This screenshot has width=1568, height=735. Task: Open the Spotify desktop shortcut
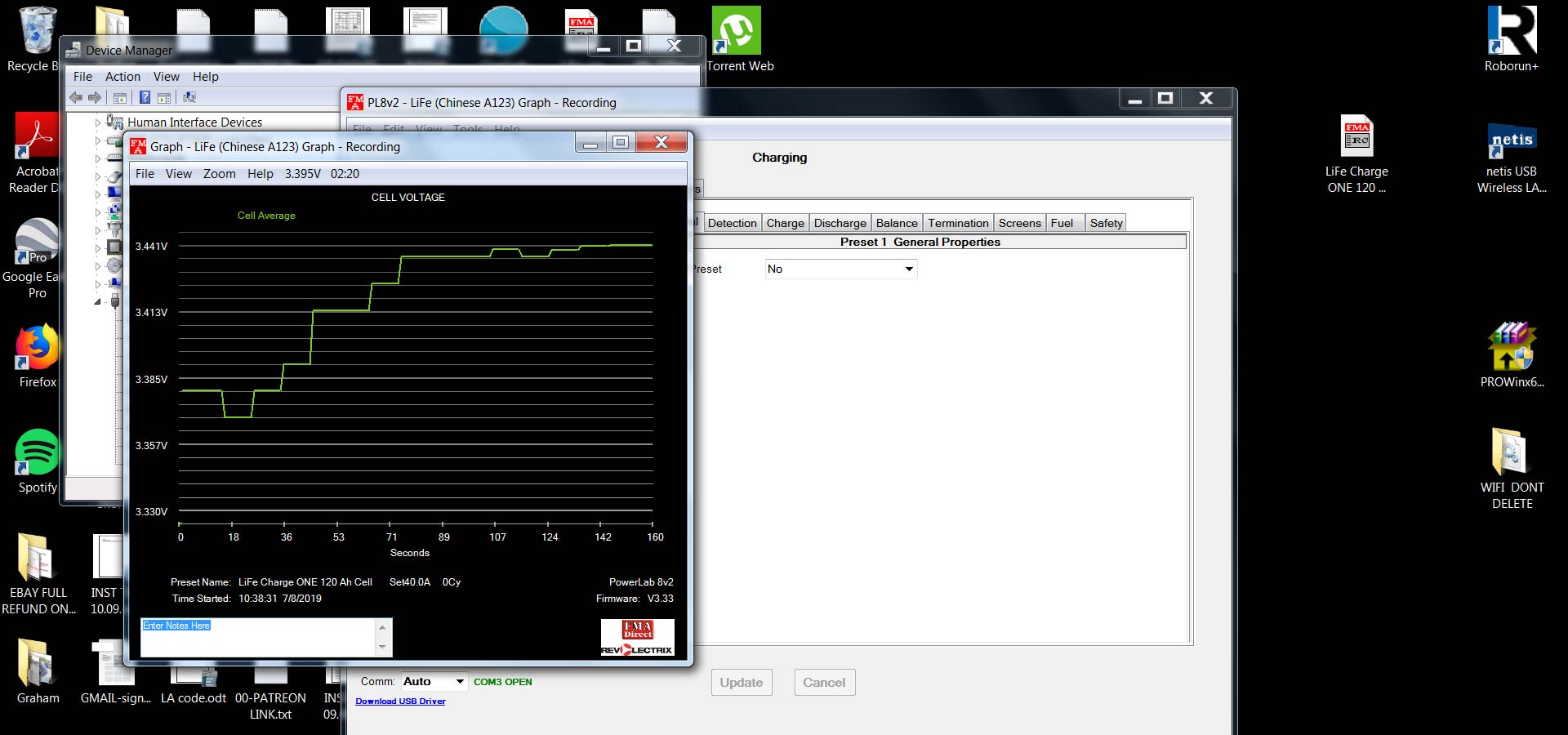coord(37,453)
